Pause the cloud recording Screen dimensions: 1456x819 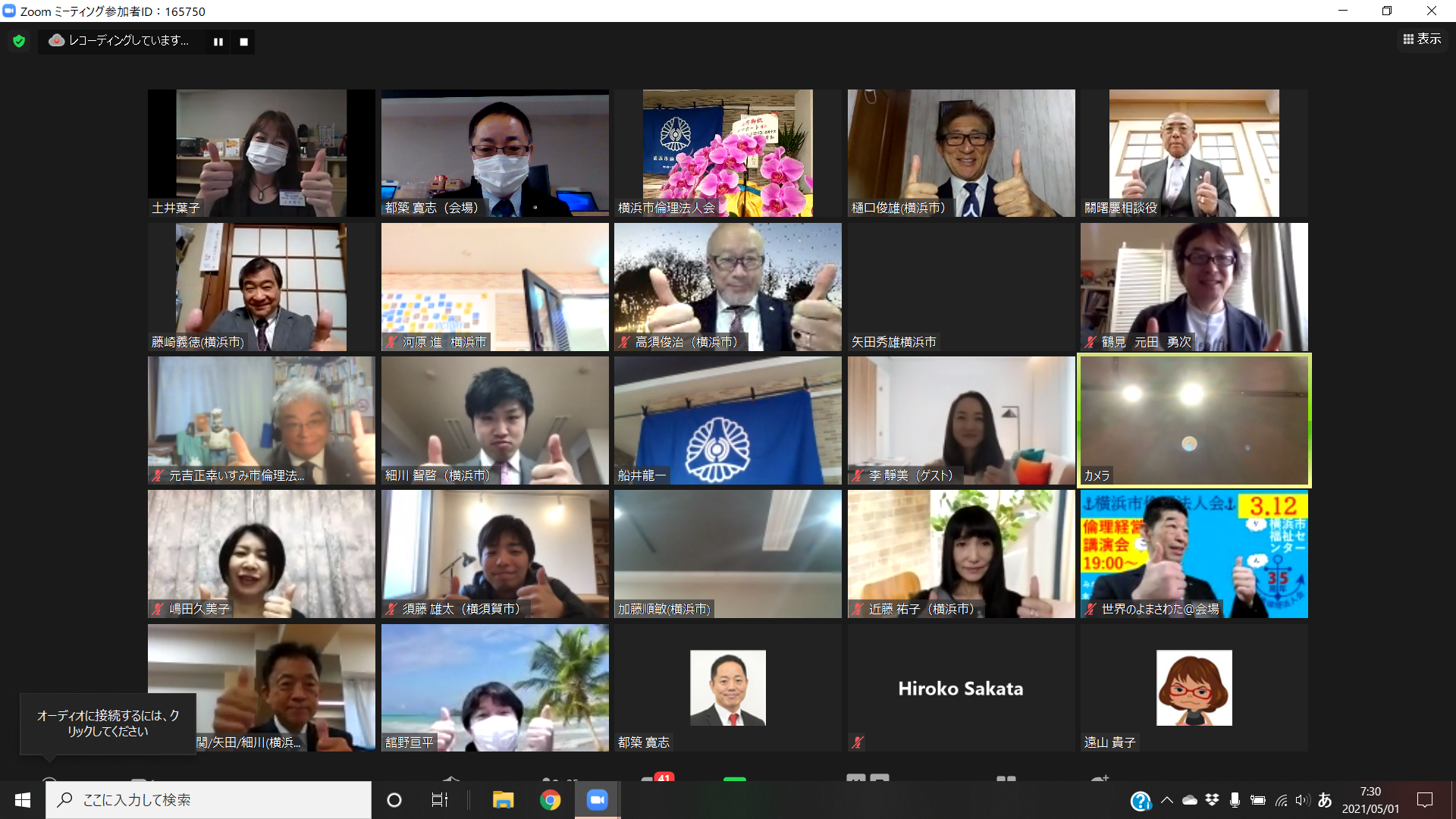(218, 42)
